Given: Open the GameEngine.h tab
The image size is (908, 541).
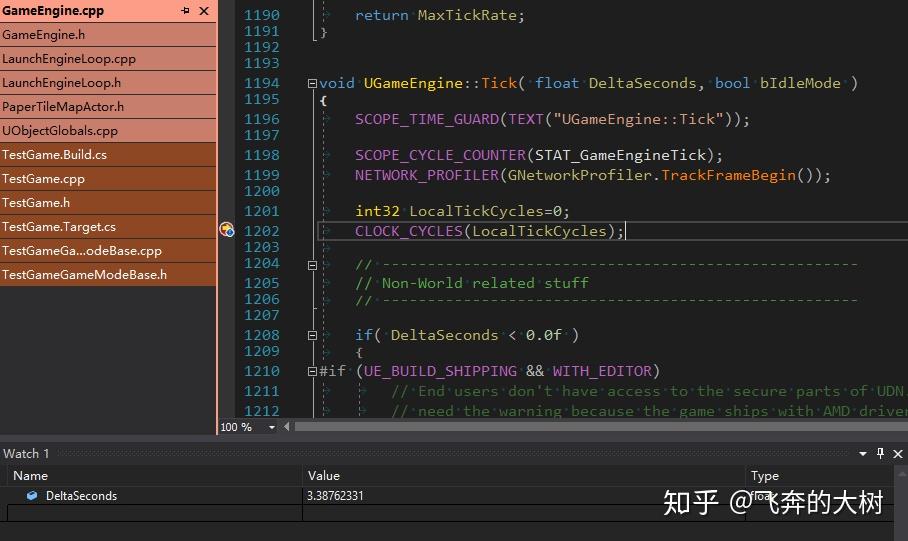Looking at the screenshot, I should [108, 35].
